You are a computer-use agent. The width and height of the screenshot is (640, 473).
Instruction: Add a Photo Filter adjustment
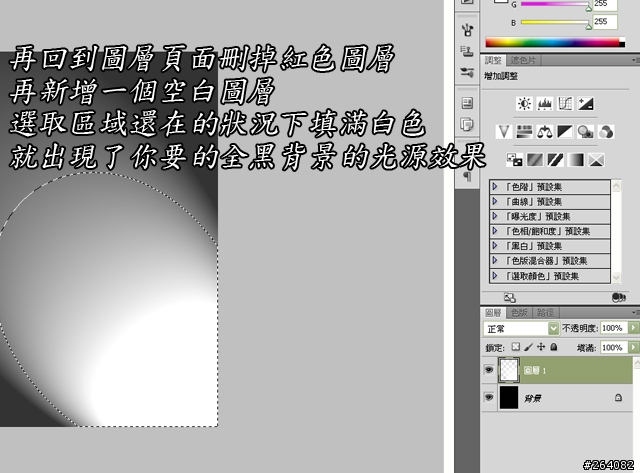pos(586,131)
